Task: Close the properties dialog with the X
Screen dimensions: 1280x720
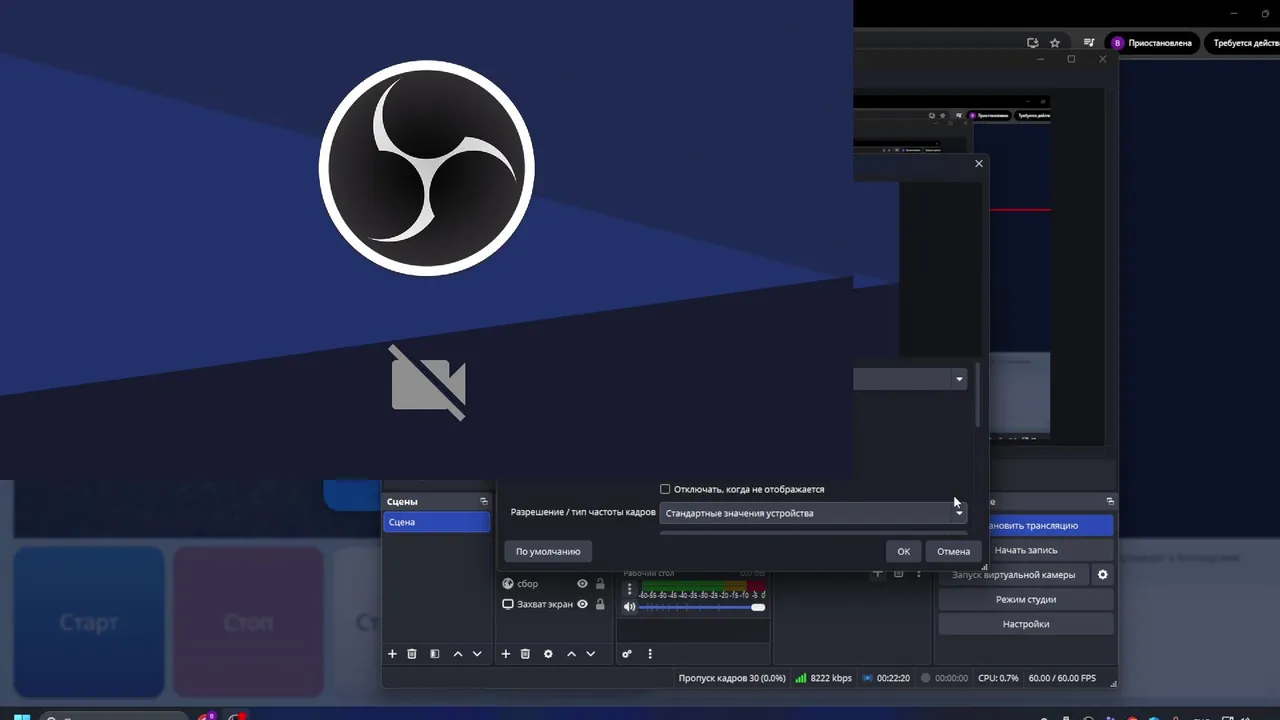Action: coord(979,163)
